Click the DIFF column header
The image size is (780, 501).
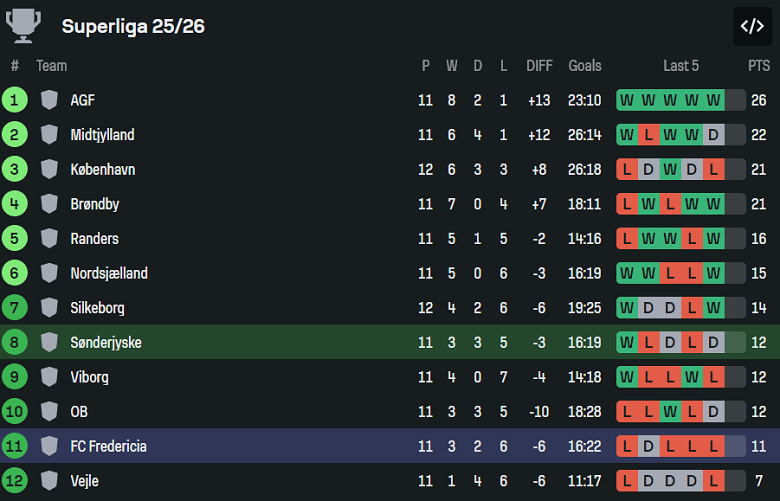coord(539,66)
